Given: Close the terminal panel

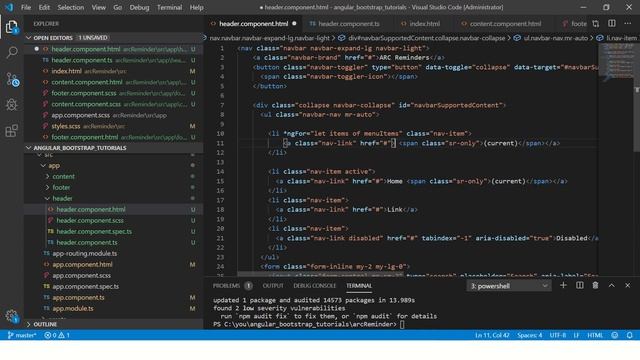Looking at the screenshot, I should (x=627, y=285).
